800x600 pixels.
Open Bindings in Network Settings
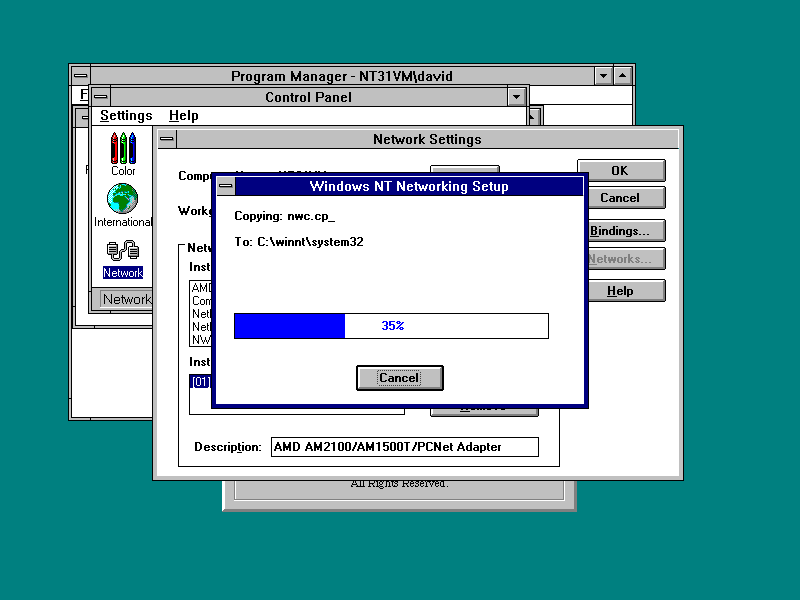627,231
